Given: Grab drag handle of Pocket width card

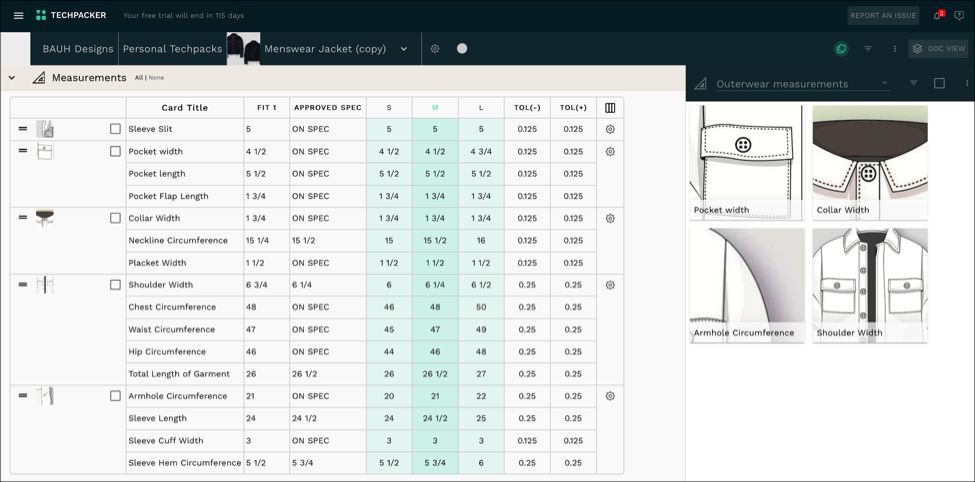Looking at the screenshot, I should [x=23, y=151].
